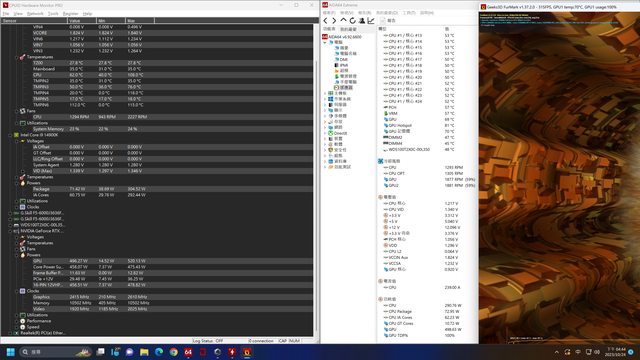Refresh the AIDA64 sensor readings
The height and width of the screenshot is (360, 640).
352,20
